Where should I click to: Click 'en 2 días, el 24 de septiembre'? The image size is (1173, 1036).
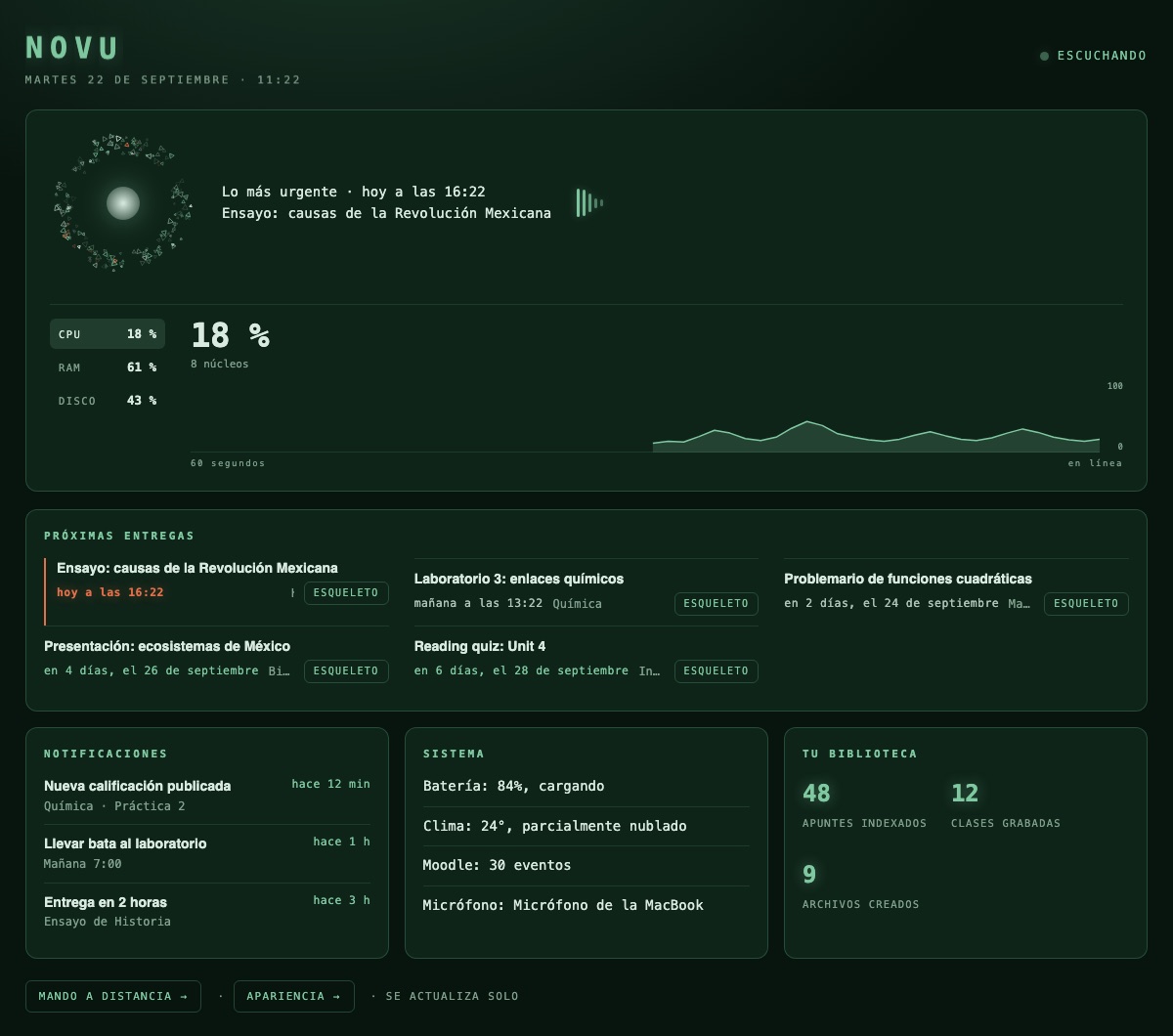[891, 603]
